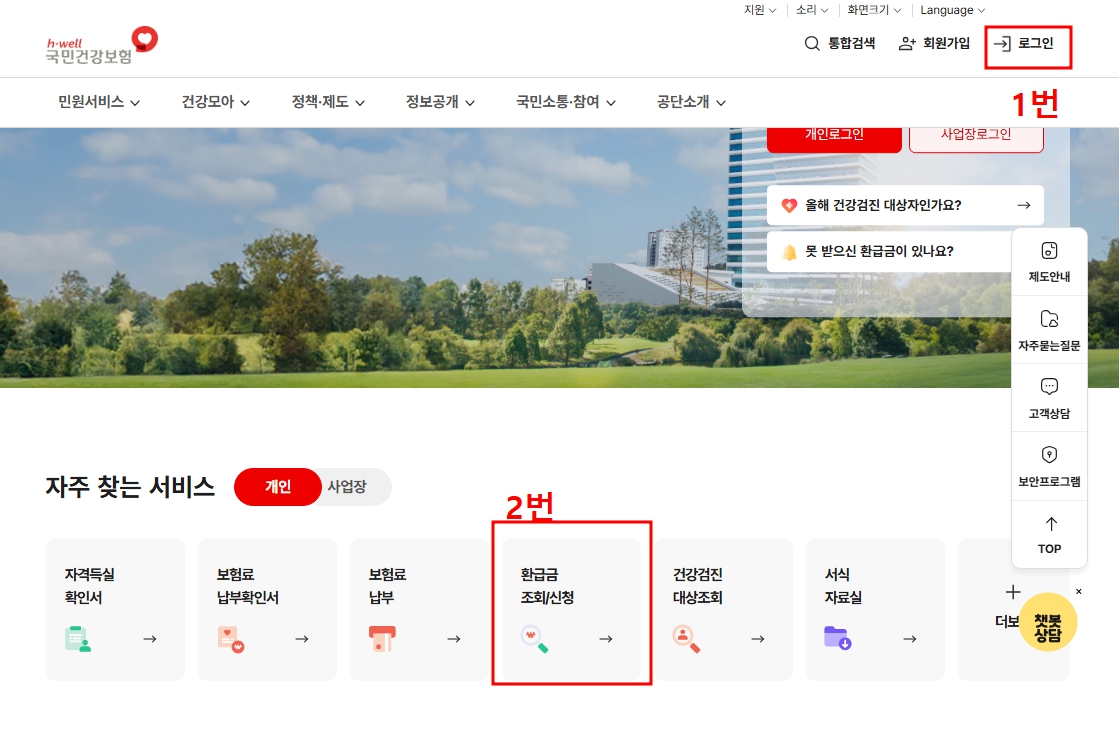Open 제도안내 from the side quick menu

1049,262
